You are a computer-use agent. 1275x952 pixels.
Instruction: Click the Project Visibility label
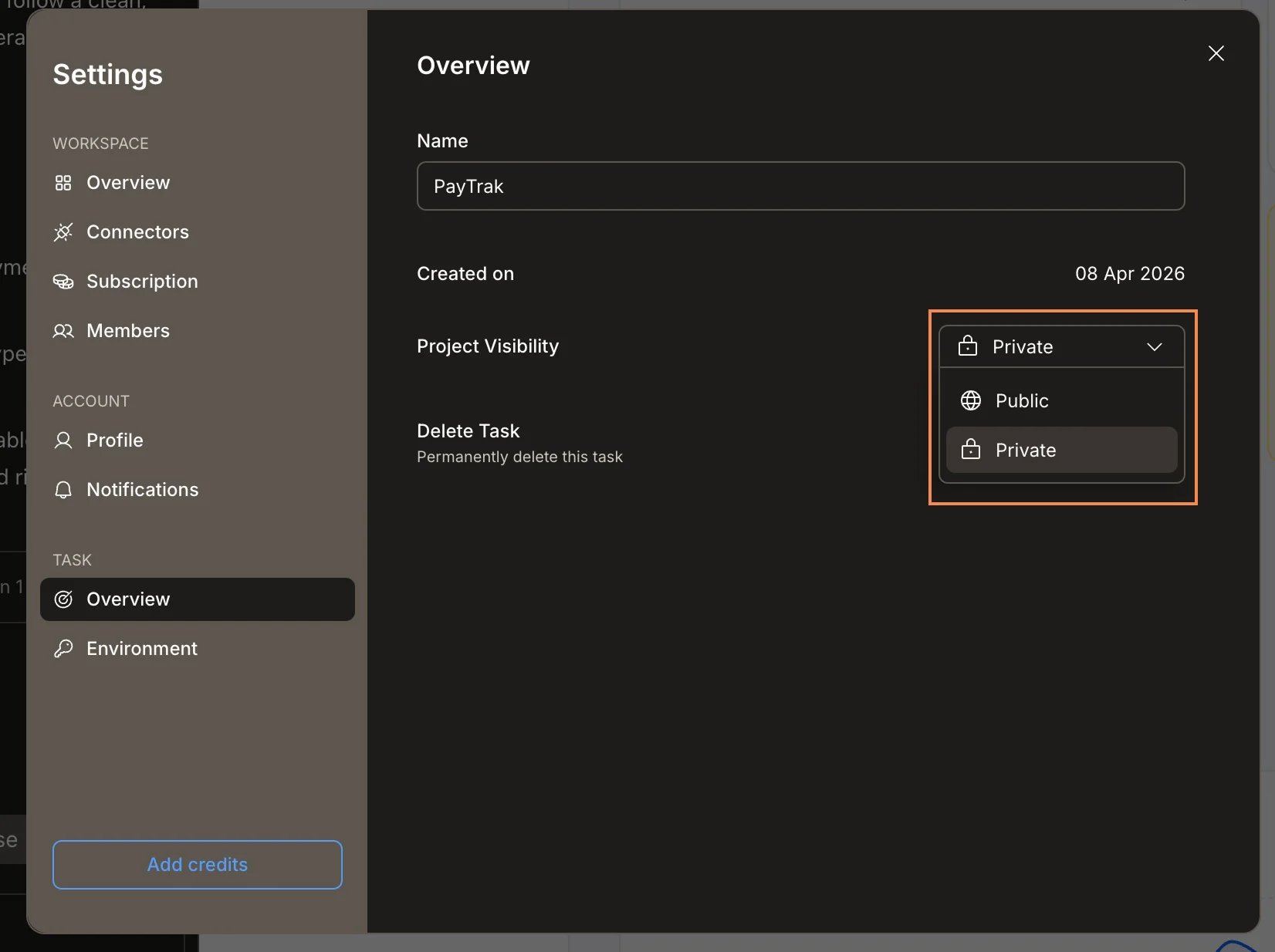tap(488, 346)
